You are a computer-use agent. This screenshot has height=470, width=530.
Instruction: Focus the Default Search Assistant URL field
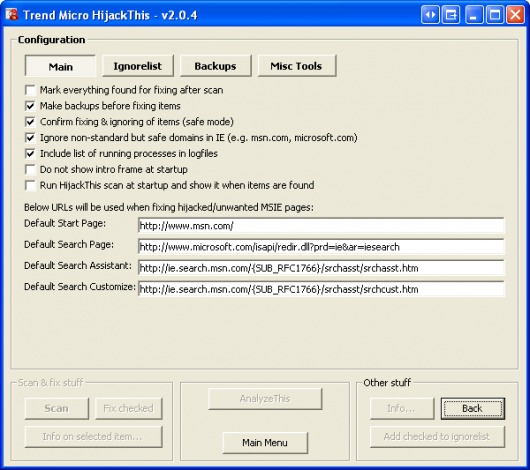point(321,268)
